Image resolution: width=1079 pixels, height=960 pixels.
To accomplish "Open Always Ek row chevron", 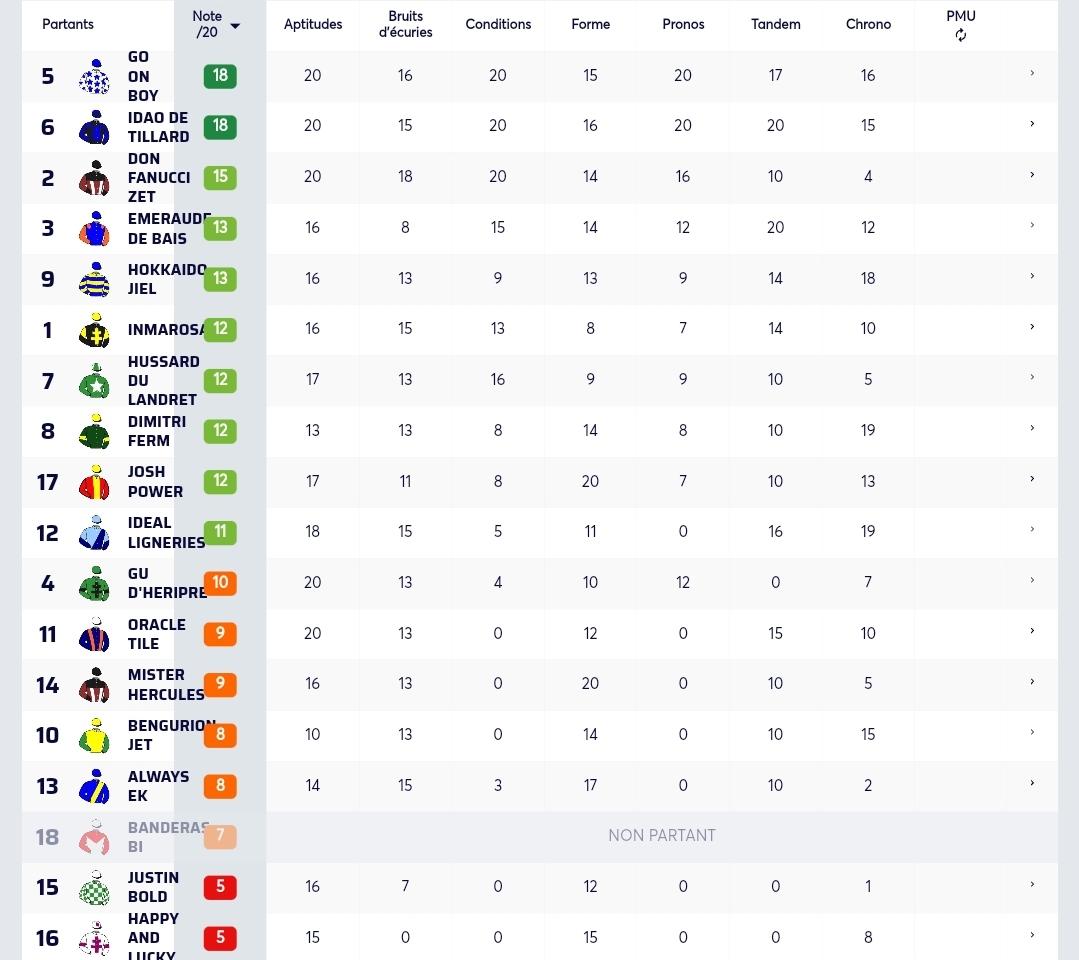I will click(x=1032, y=783).
